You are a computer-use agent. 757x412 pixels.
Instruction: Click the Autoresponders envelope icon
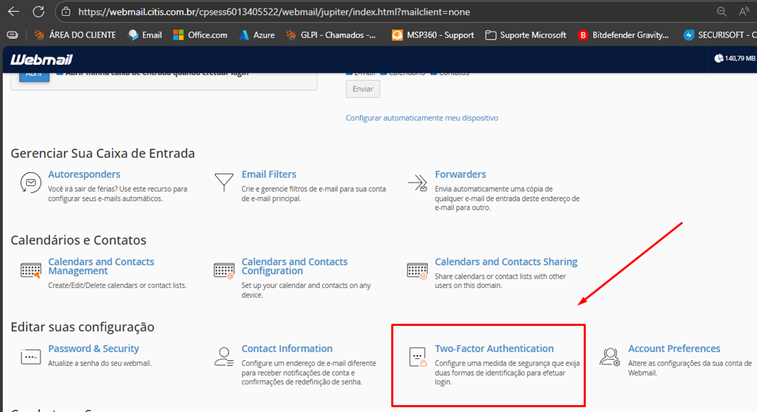coord(30,183)
